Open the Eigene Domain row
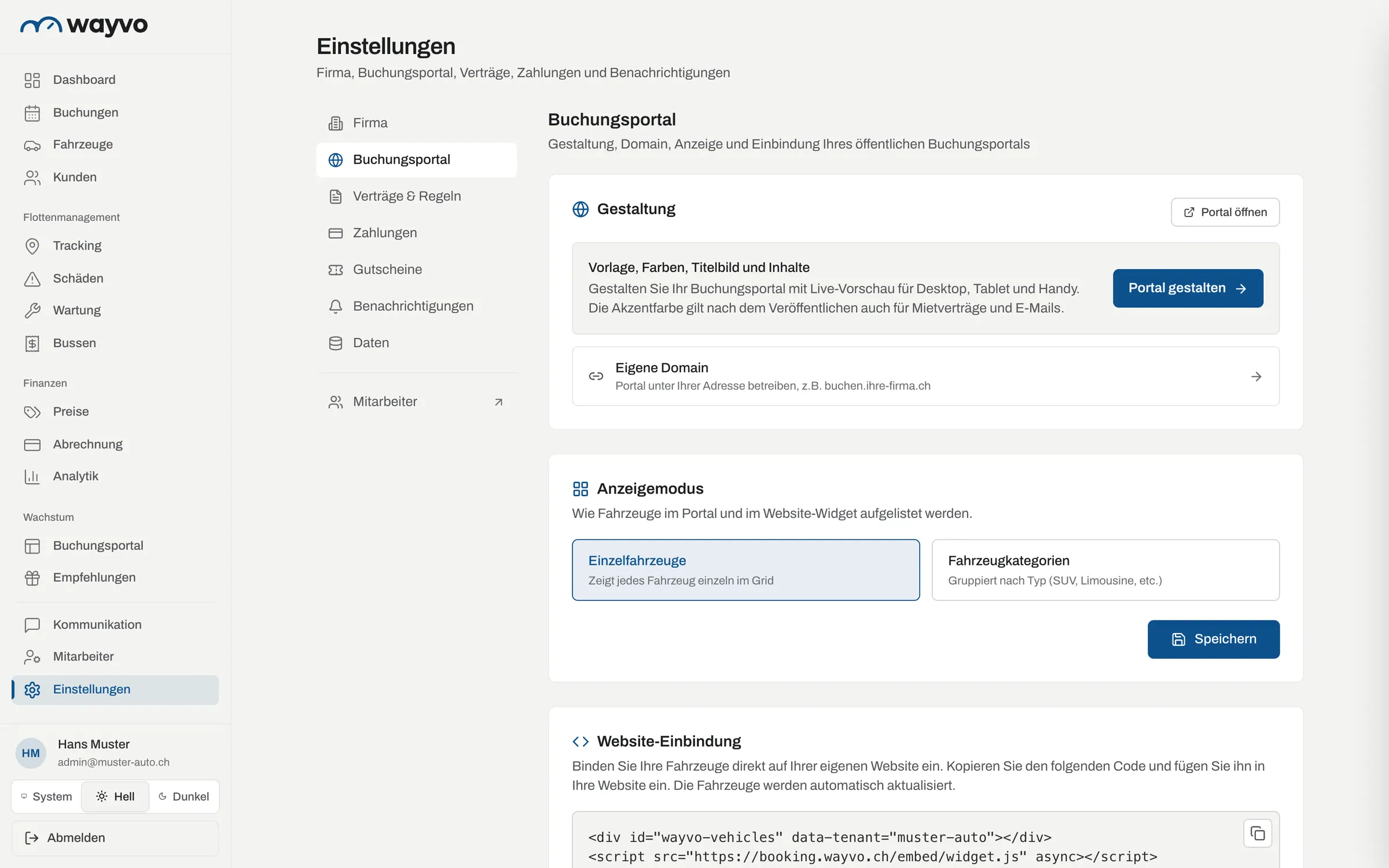Image resolution: width=1389 pixels, height=868 pixels. click(925, 376)
